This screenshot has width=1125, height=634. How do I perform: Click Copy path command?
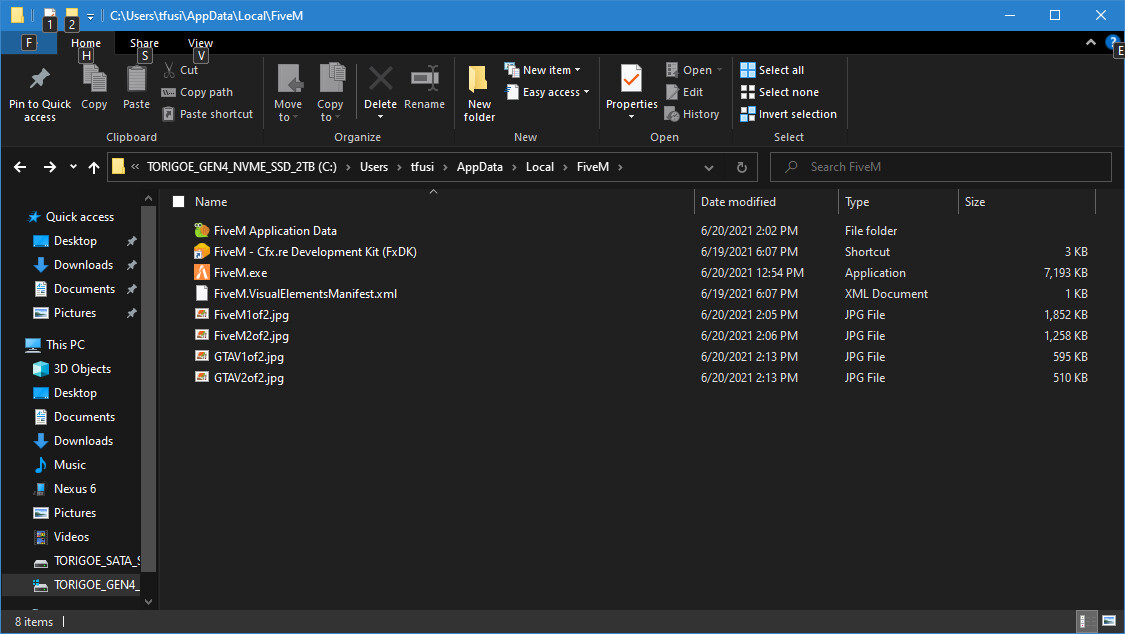coord(197,92)
